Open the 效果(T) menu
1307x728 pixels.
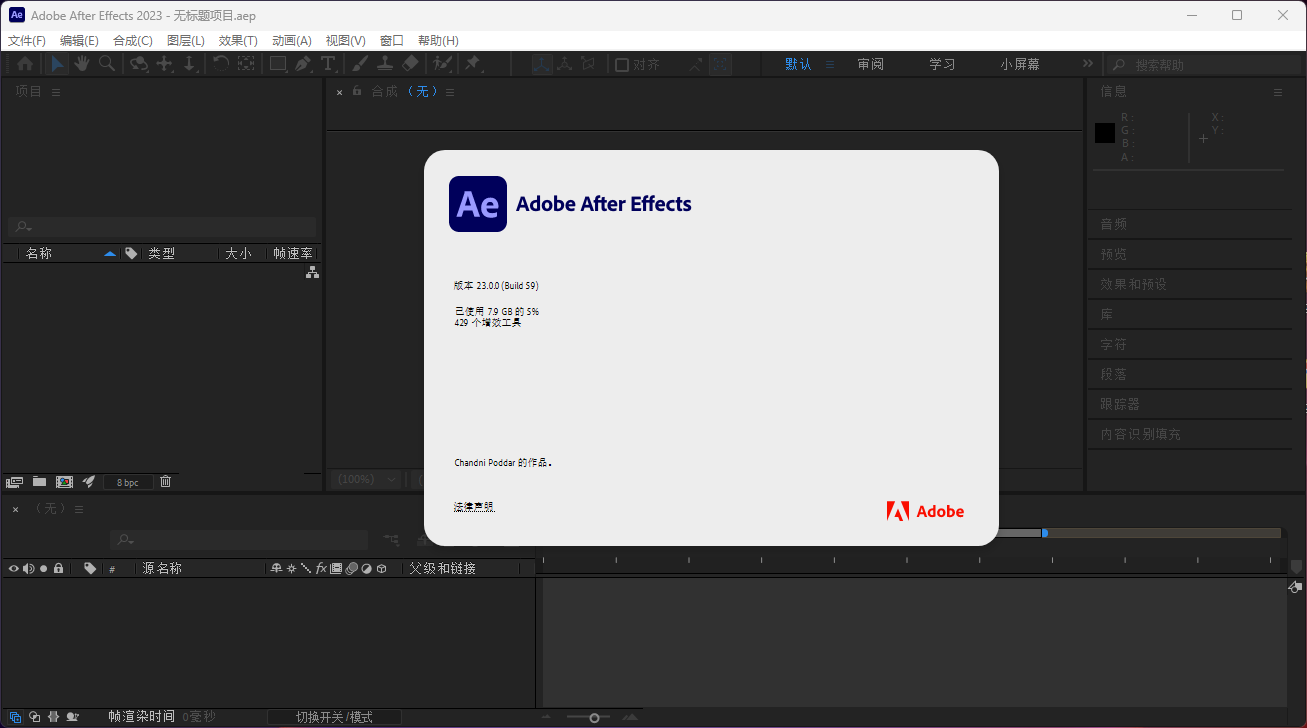[x=238, y=41]
